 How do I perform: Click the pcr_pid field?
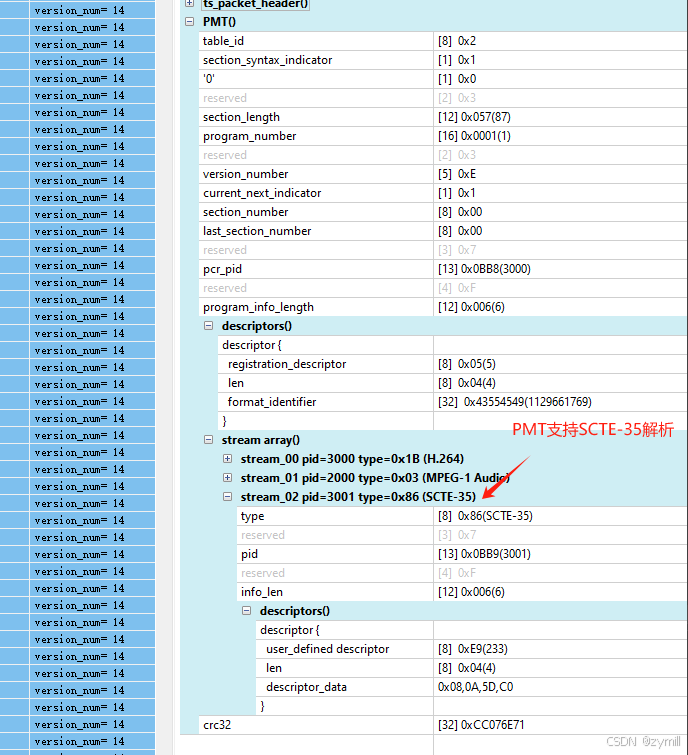pos(442,269)
